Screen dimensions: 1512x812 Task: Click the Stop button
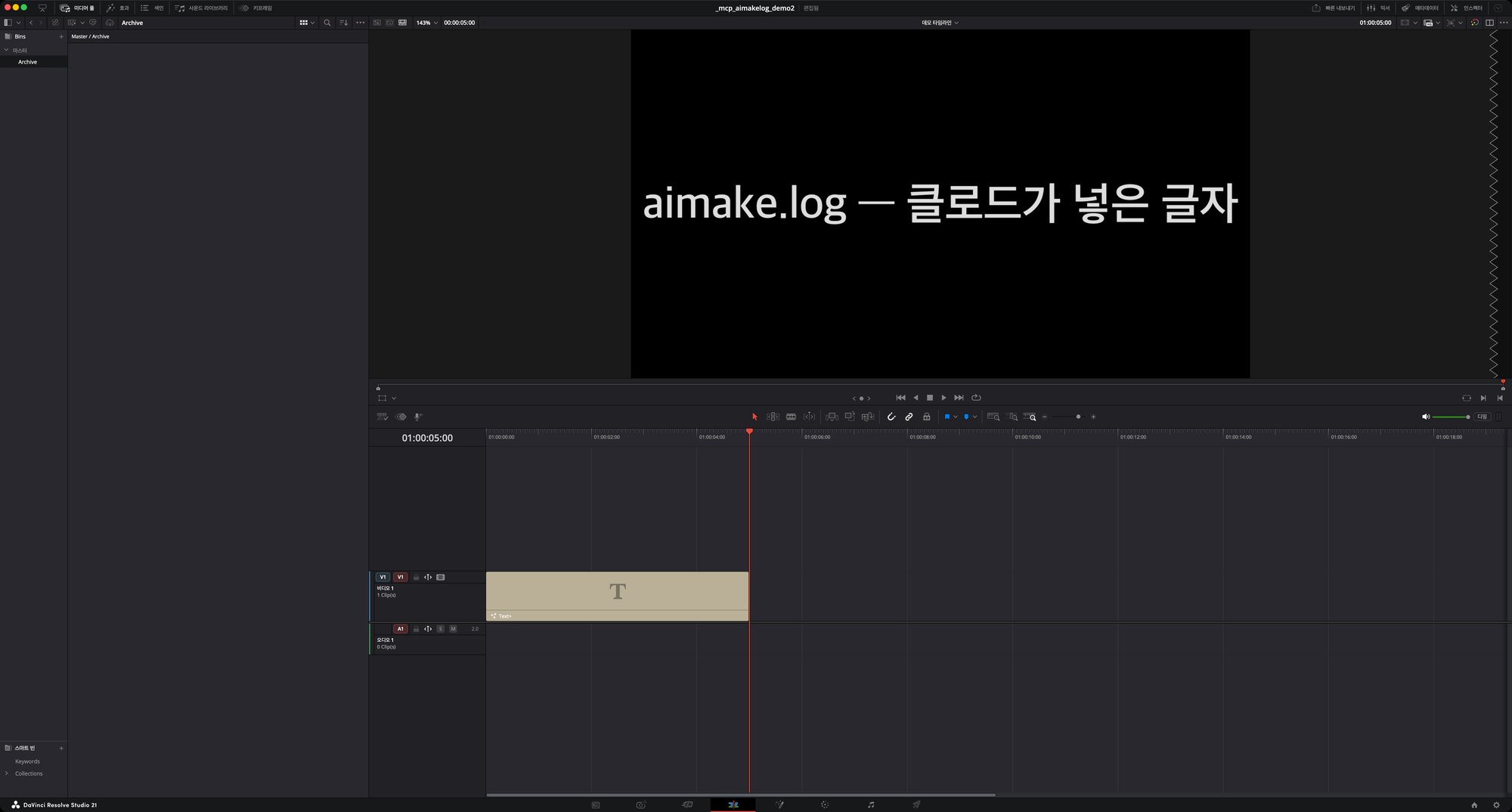click(x=930, y=398)
